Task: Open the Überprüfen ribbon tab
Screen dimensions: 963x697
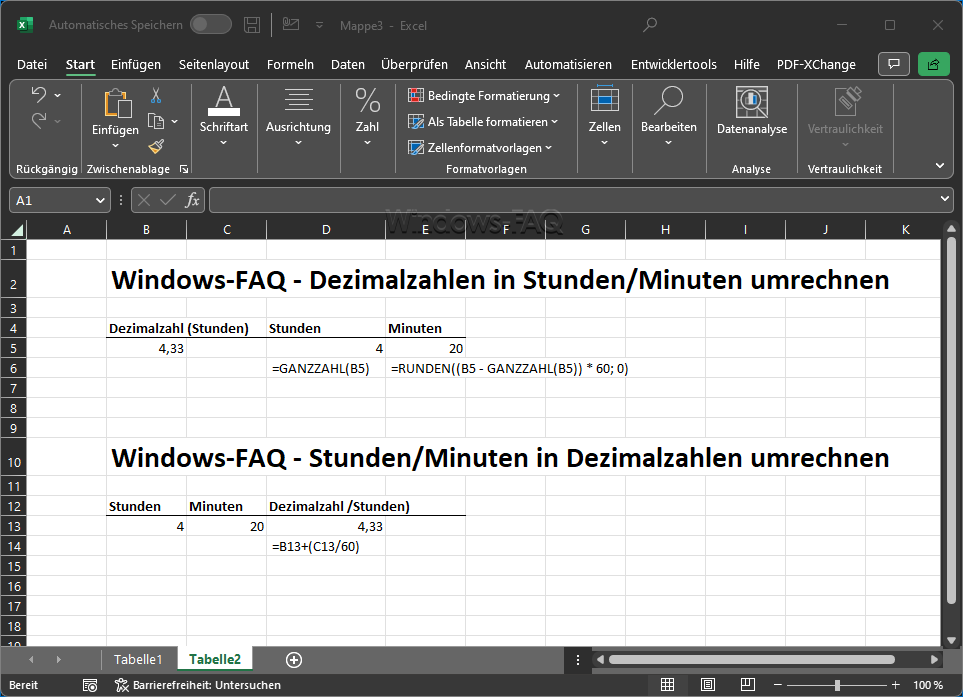Action: tap(415, 64)
